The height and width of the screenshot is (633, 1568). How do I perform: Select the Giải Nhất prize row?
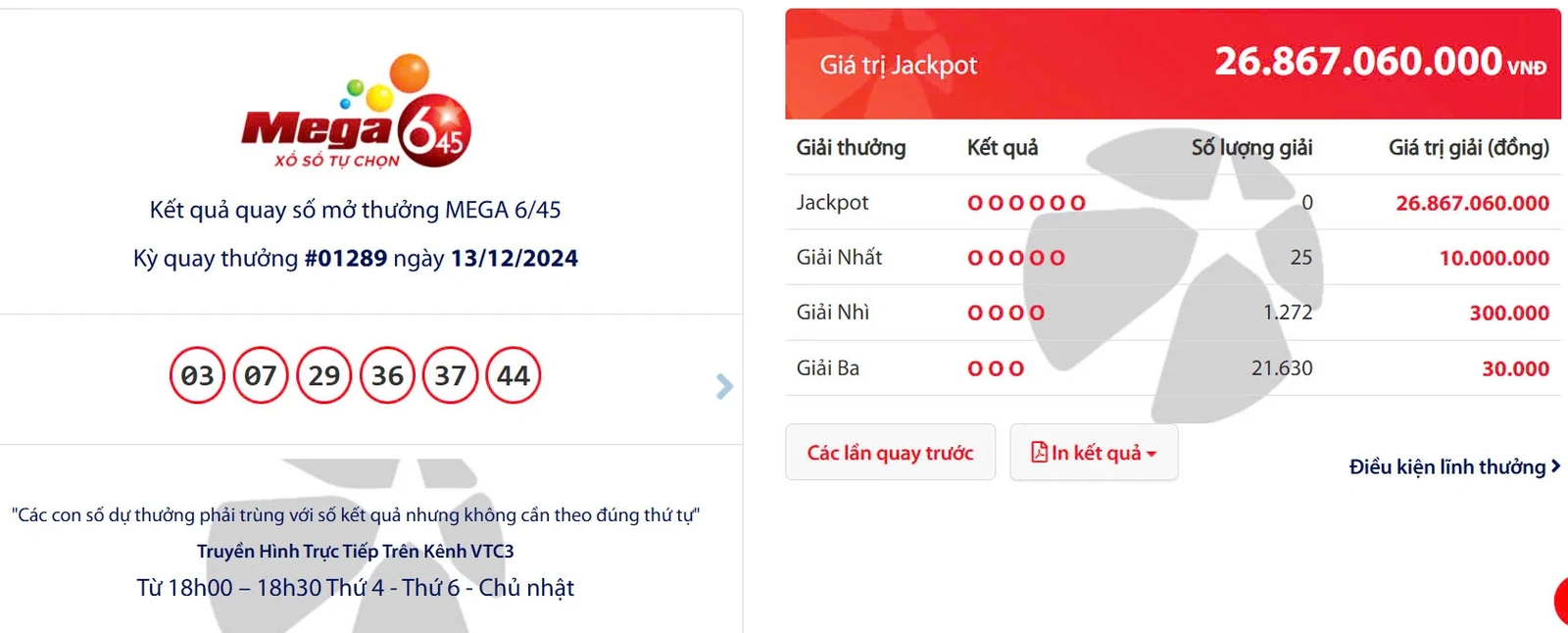coord(1172,258)
